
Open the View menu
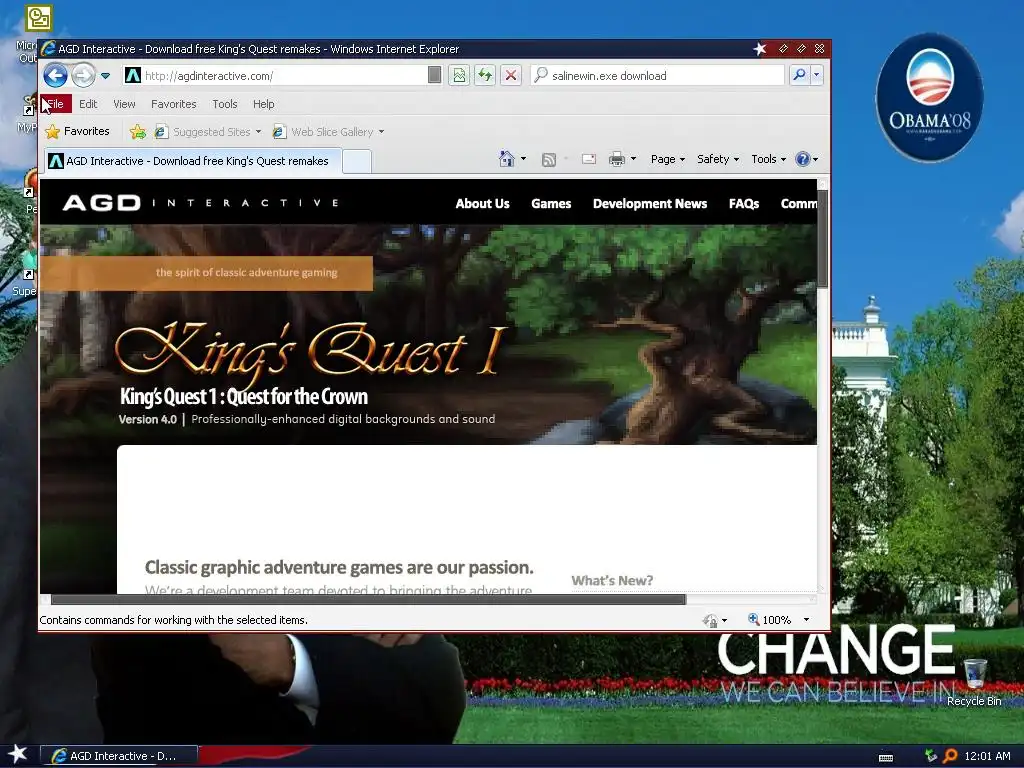124,104
